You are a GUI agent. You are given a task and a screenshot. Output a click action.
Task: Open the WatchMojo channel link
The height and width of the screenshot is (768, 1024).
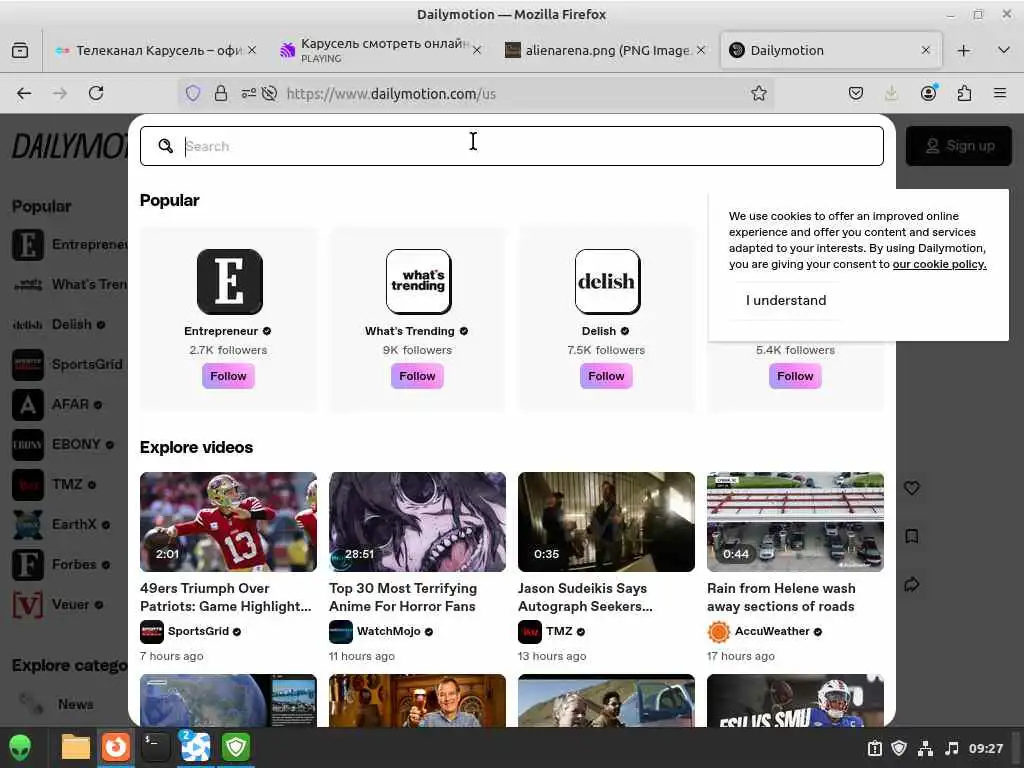pyautogui.click(x=388, y=632)
